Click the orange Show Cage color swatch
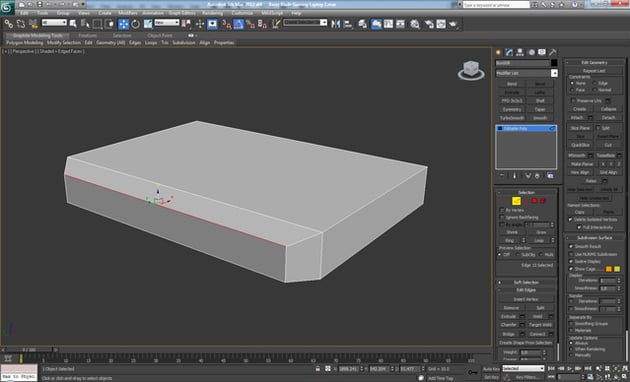The width and height of the screenshot is (630, 382). pos(609,269)
